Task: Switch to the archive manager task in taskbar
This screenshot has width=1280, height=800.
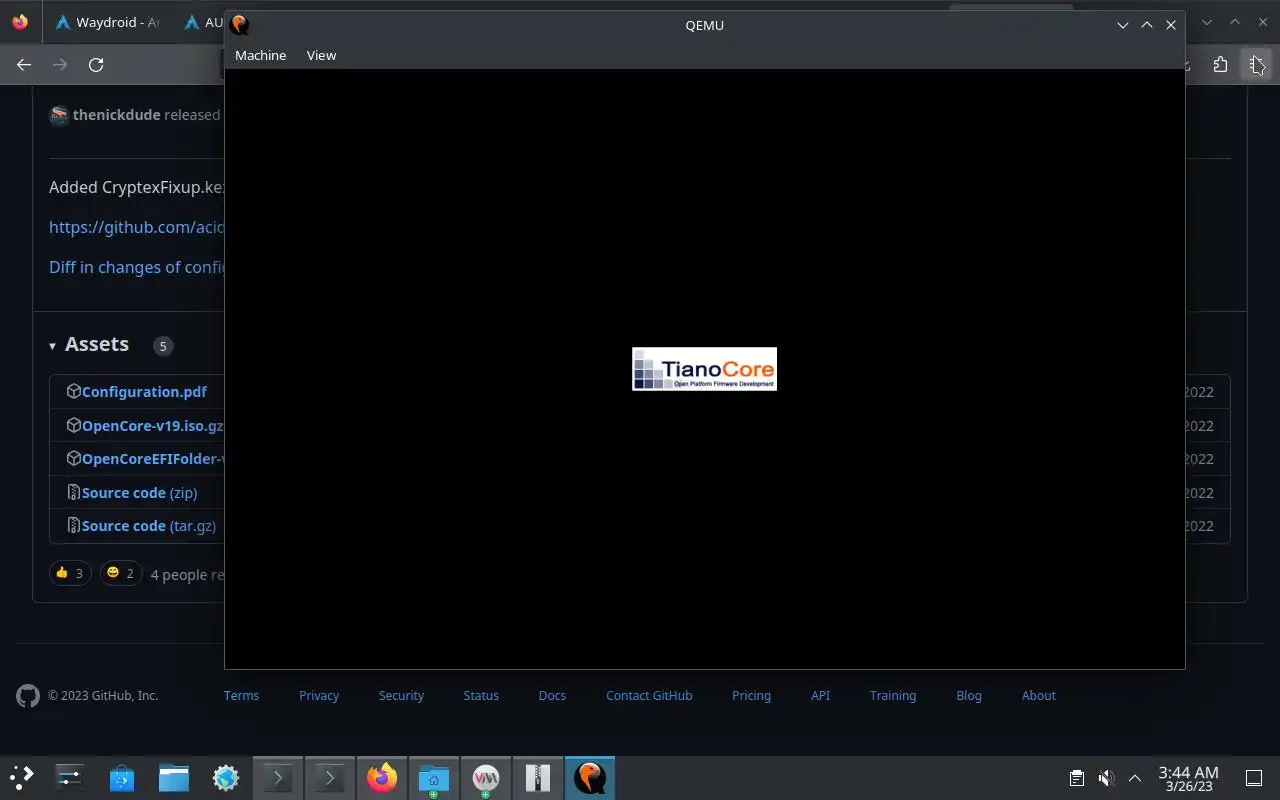Action: (538, 778)
